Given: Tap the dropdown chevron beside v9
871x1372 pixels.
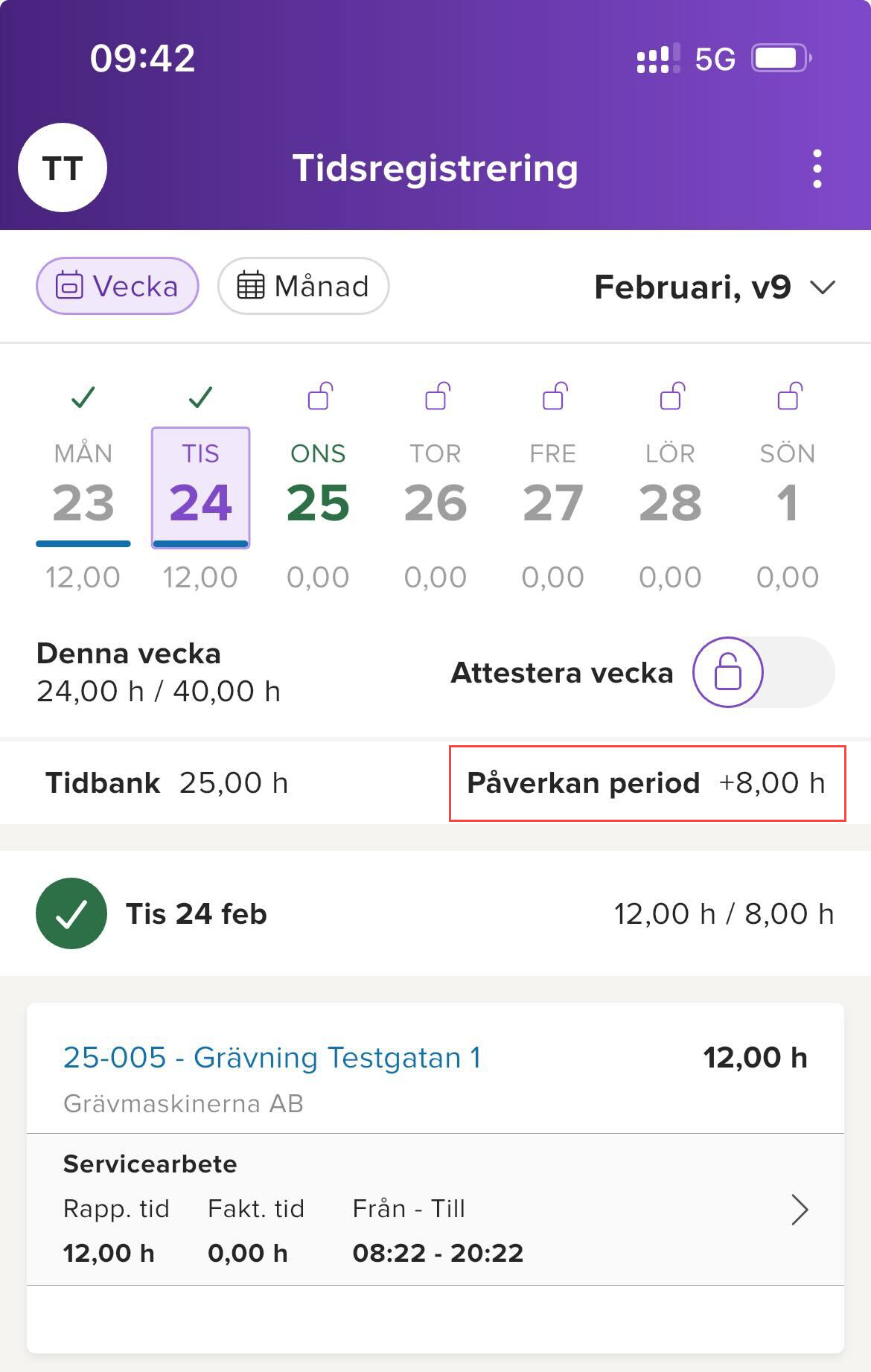Looking at the screenshot, I should pos(822,287).
